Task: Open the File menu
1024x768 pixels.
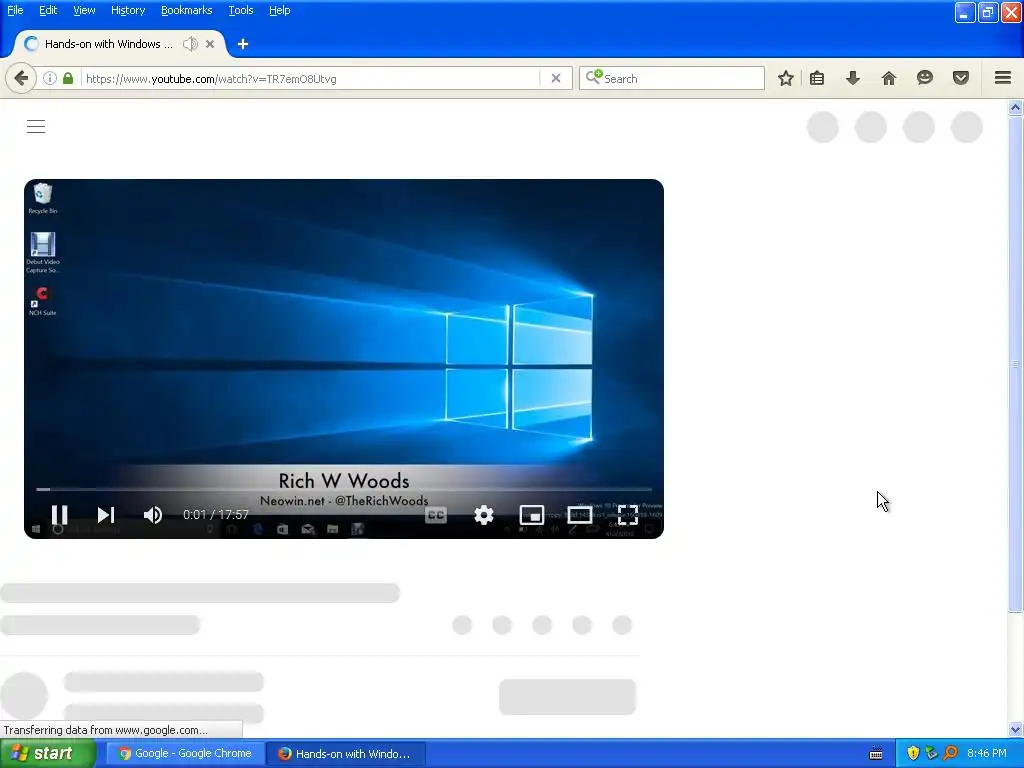Action: (x=15, y=10)
